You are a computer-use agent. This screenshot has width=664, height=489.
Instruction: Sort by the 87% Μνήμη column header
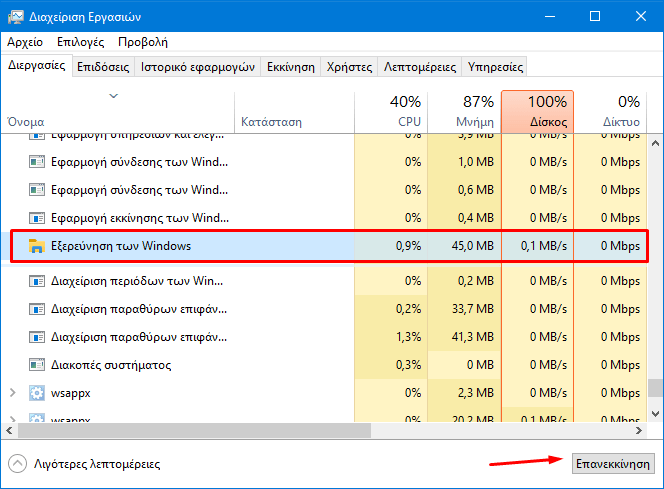(x=464, y=112)
